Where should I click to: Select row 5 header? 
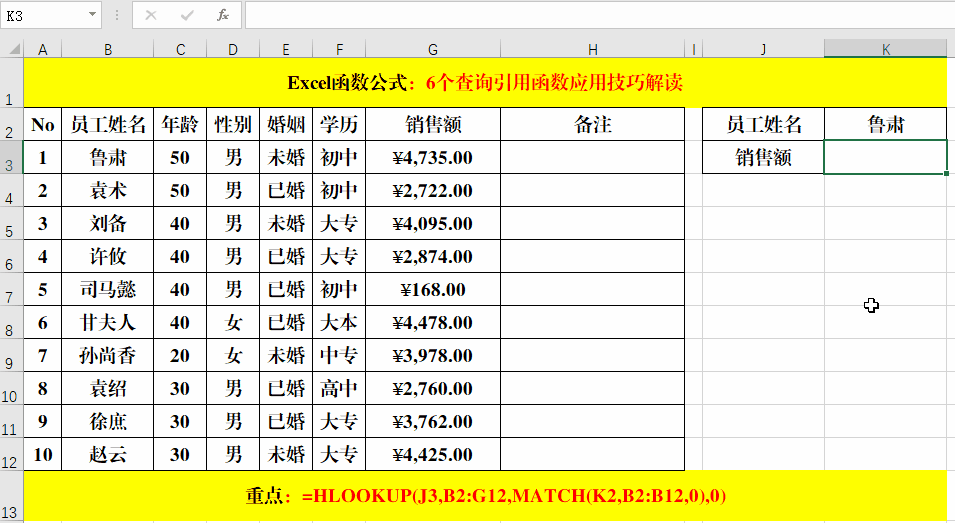(x=12, y=223)
